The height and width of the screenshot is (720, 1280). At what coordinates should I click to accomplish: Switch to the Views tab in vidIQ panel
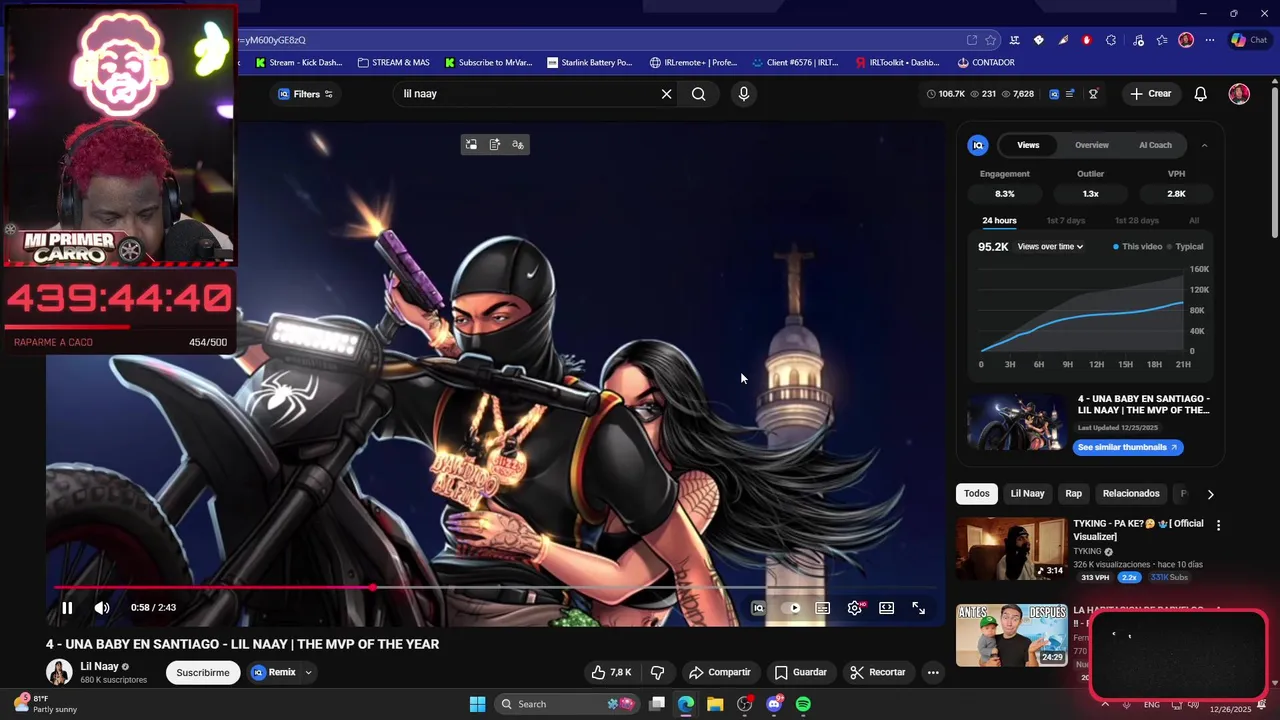point(1028,145)
